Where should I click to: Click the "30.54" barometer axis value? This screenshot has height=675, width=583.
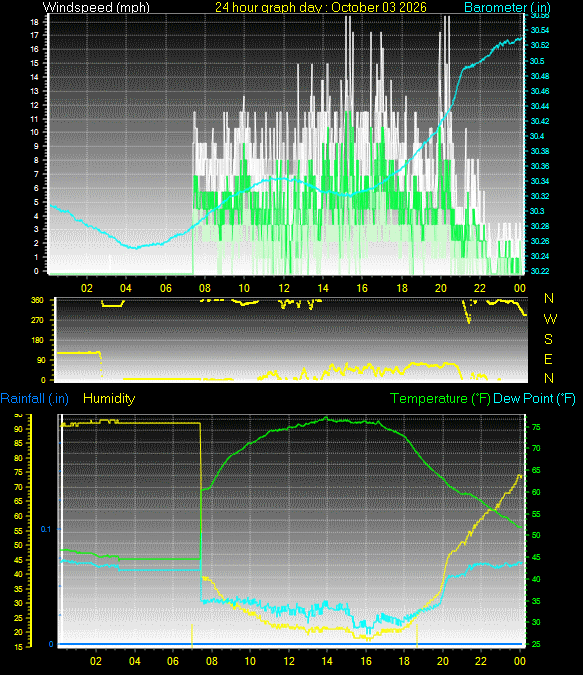pos(540,30)
